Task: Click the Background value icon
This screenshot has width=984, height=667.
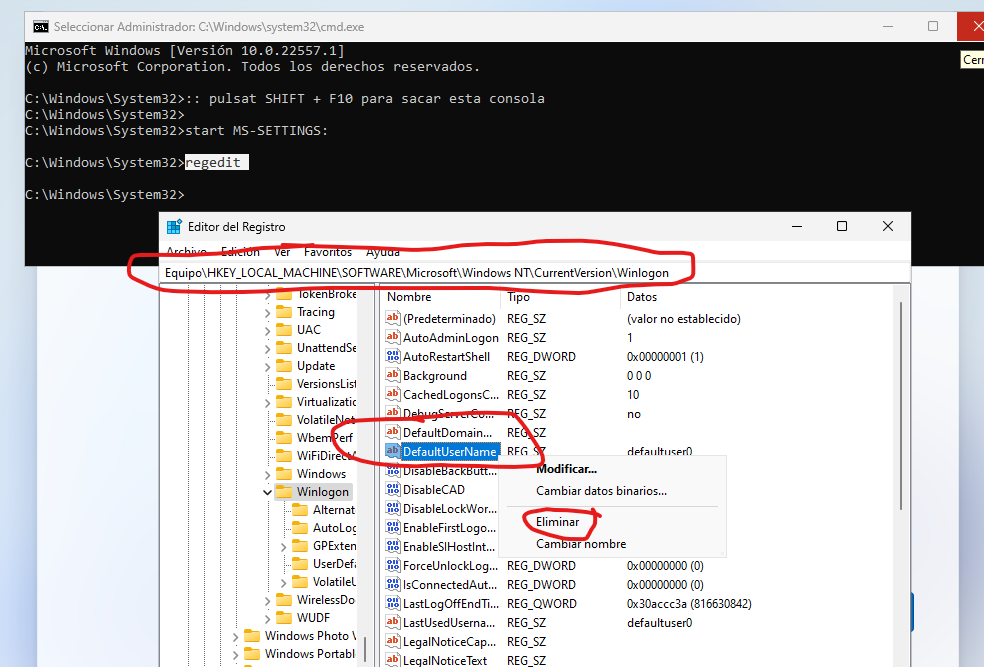Action: [x=393, y=376]
